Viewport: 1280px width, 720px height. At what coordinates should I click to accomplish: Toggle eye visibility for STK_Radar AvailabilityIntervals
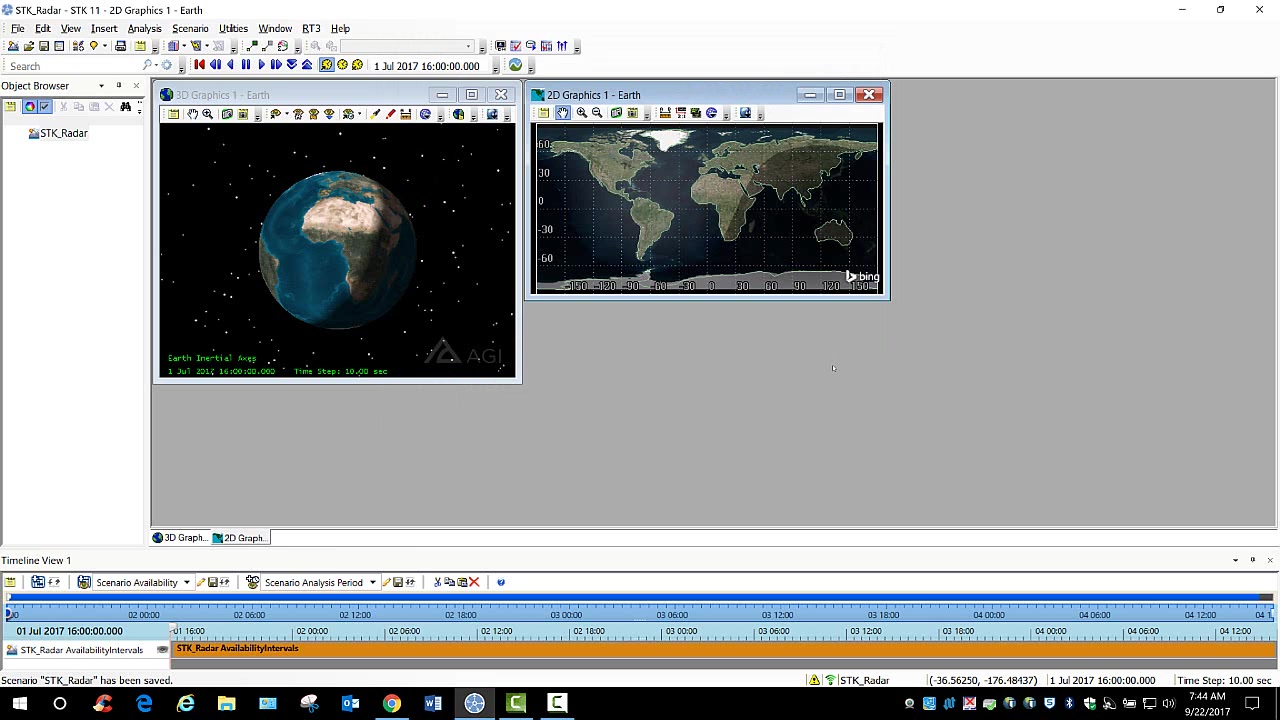(162, 650)
